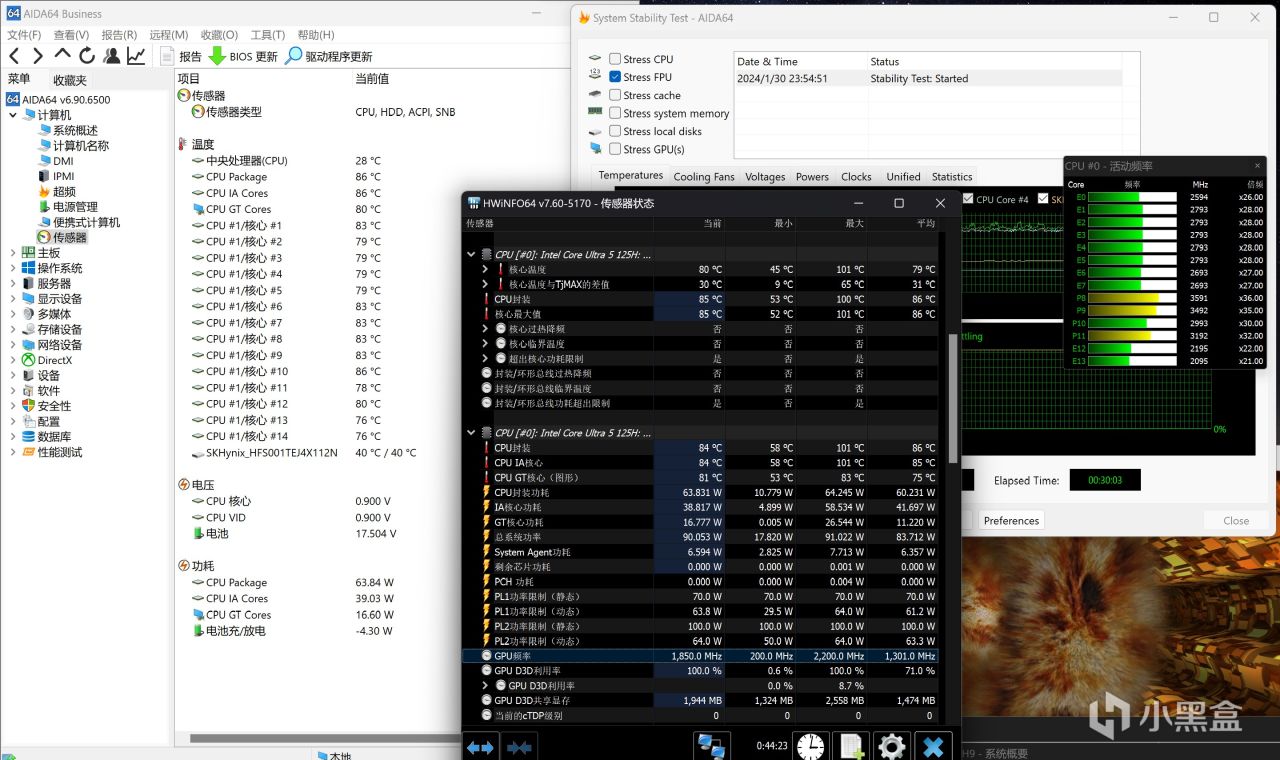
Task: Click HWiNFO log file add icon
Action: pyautogui.click(x=851, y=746)
